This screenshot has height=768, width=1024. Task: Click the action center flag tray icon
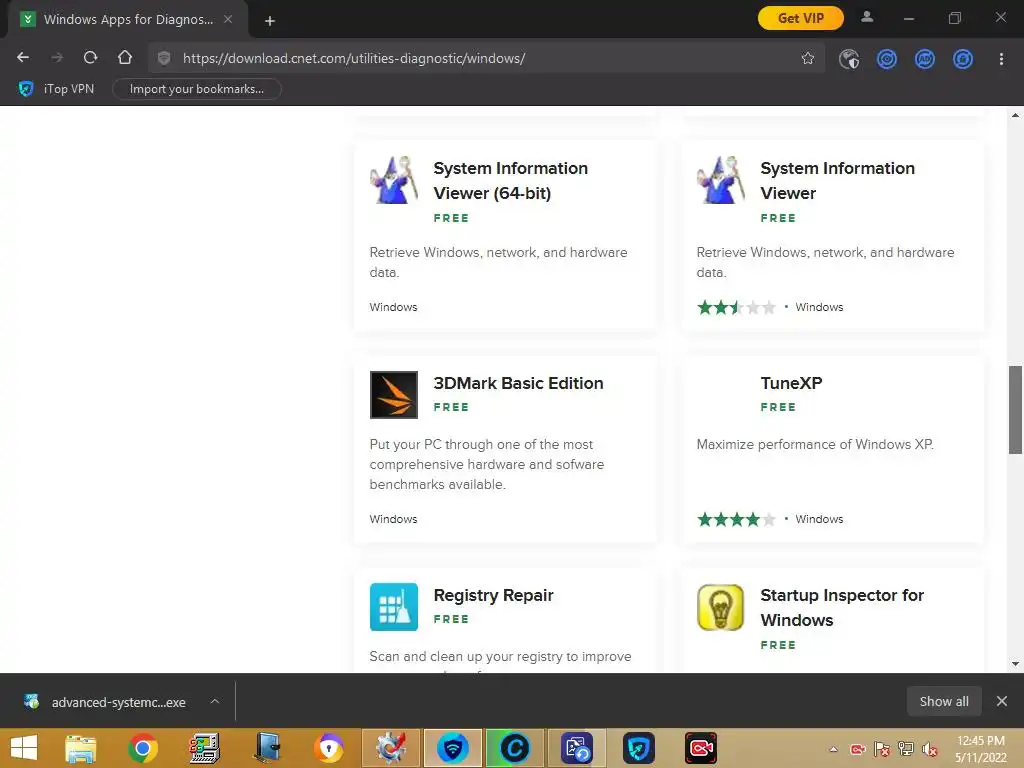click(x=882, y=749)
